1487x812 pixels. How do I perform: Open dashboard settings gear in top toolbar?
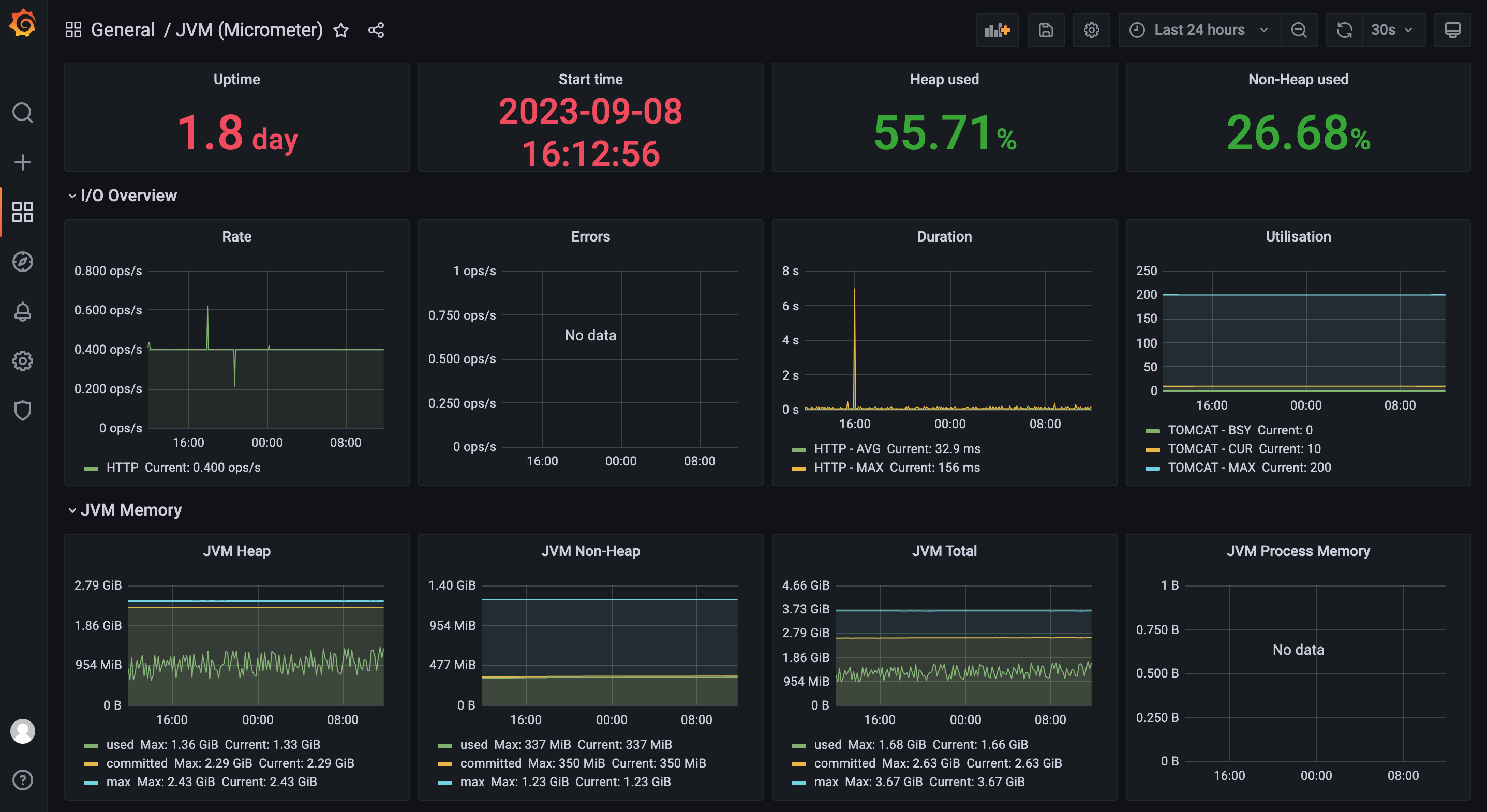coord(1091,30)
